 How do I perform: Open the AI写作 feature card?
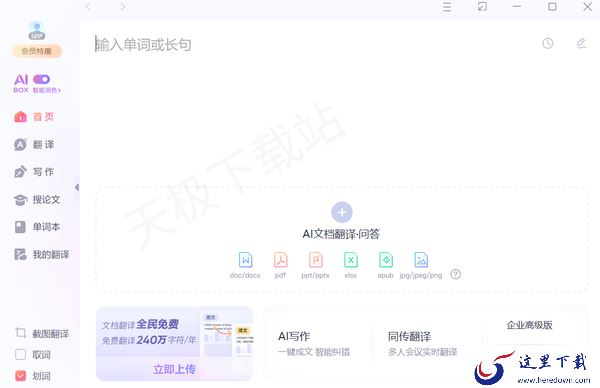tap(314, 343)
